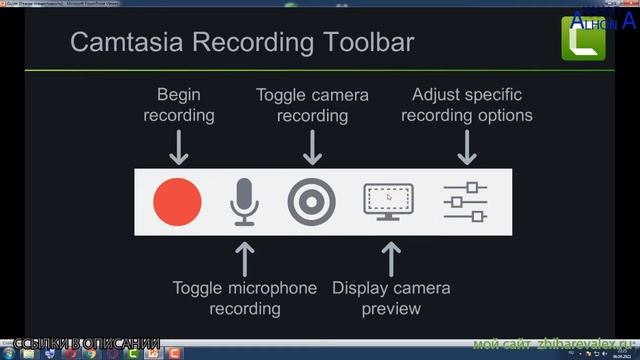Image resolution: width=640 pixels, height=360 pixels.
Task: Click the Toggle camera recording label
Action: pyautogui.click(x=312, y=105)
